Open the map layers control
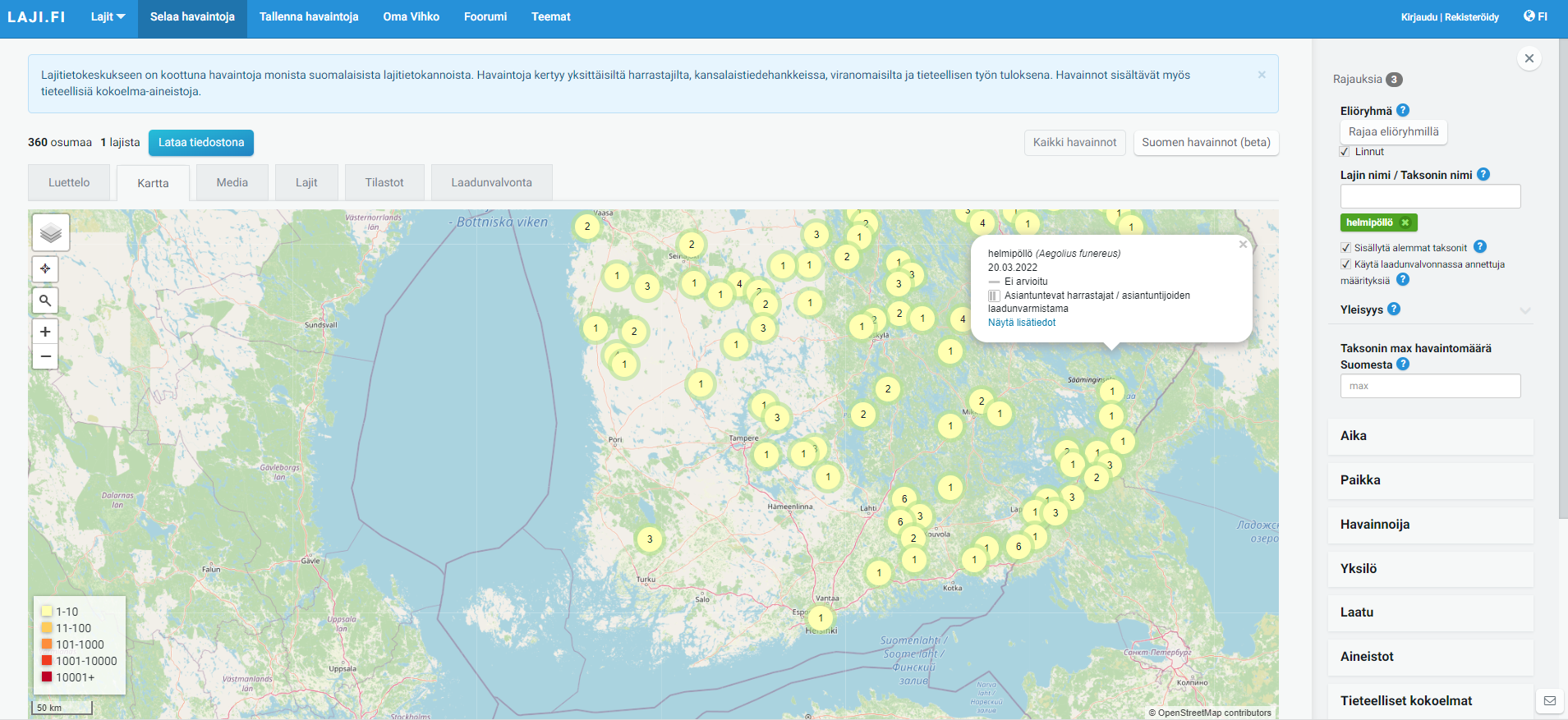Image resolution: width=1568 pixels, height=720 pixels. tap(51, 232)
